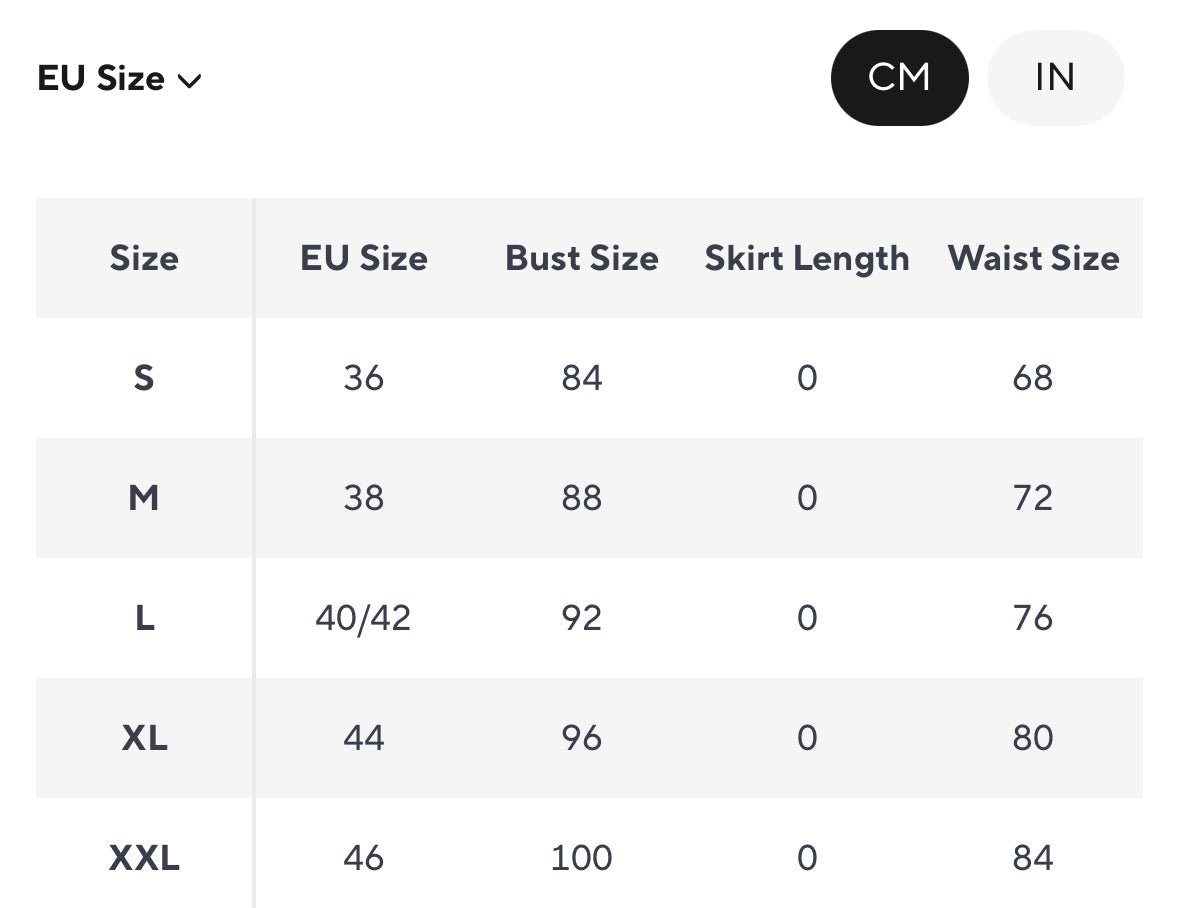Click bust size value 100
The height and width of the screenshot is (908, 1179).
click(581, 858)
